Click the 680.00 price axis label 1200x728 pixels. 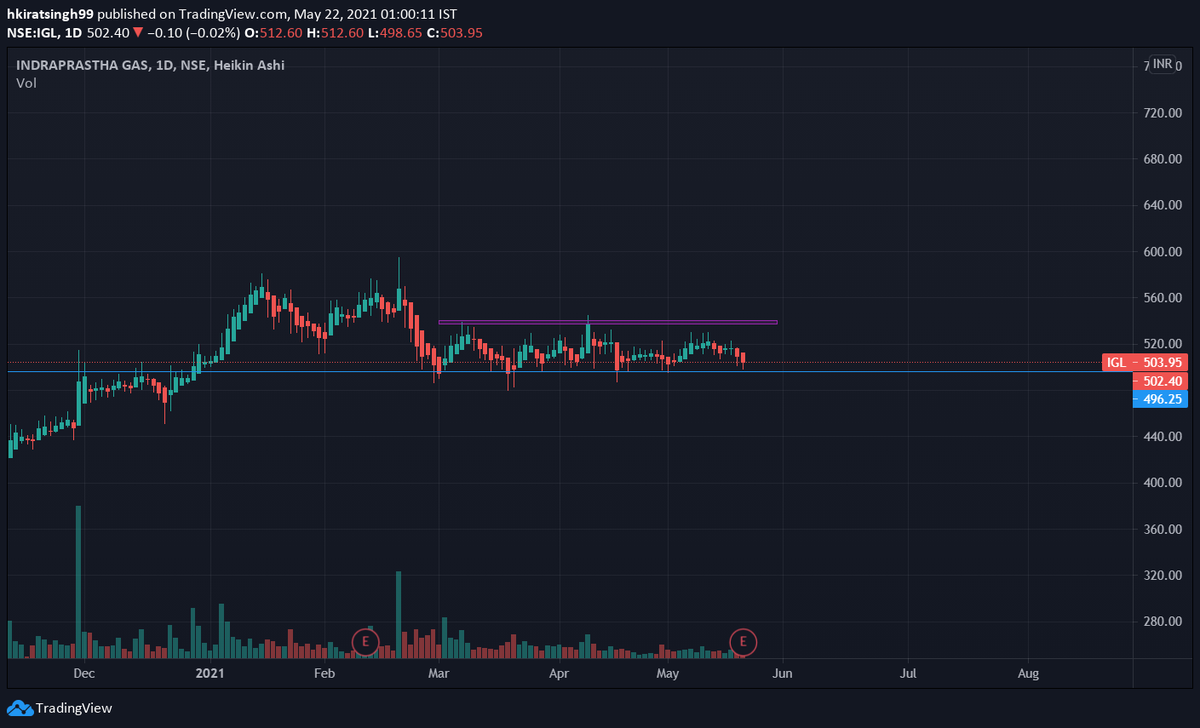pyautogui.click(x=1163, y=159)
